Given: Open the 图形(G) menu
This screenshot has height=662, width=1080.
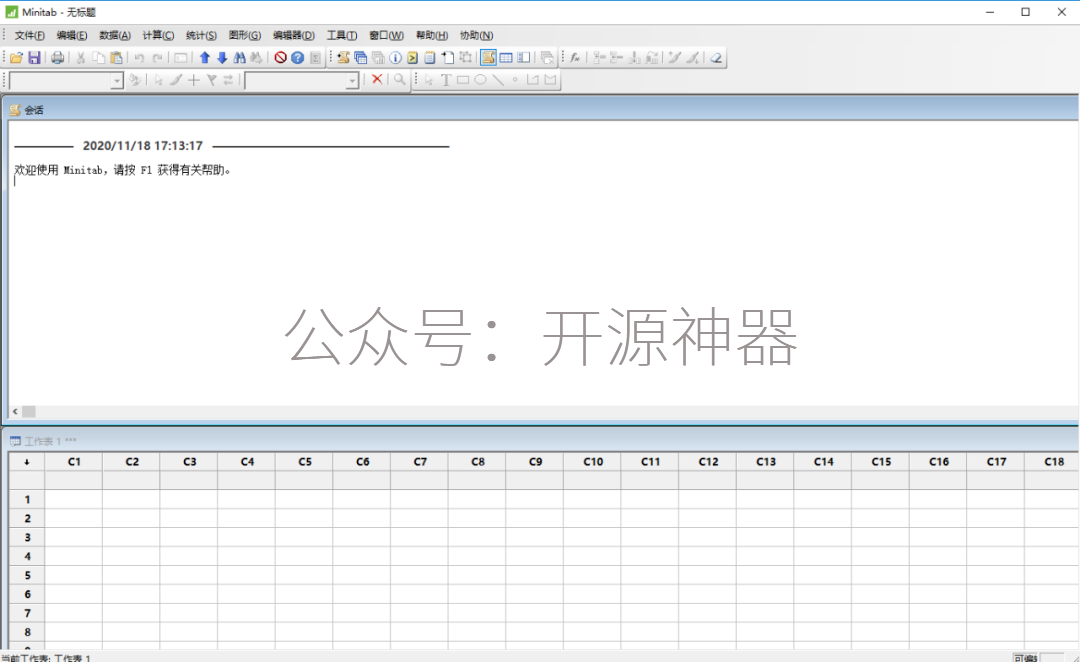Looking at the screenshot, I should 245,35.
